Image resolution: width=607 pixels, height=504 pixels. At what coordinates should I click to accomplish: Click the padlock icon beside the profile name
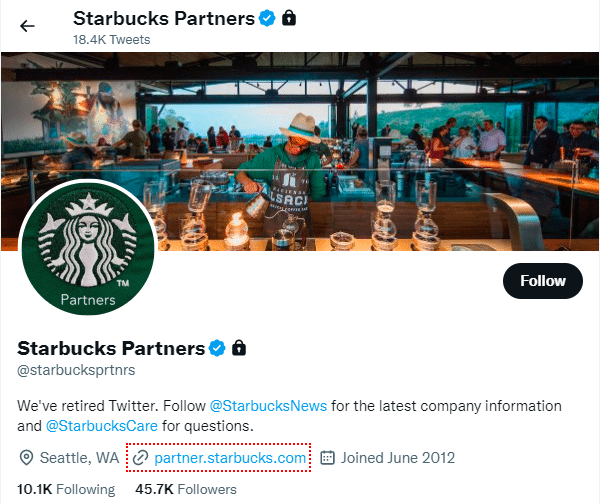tap(239, 348)
